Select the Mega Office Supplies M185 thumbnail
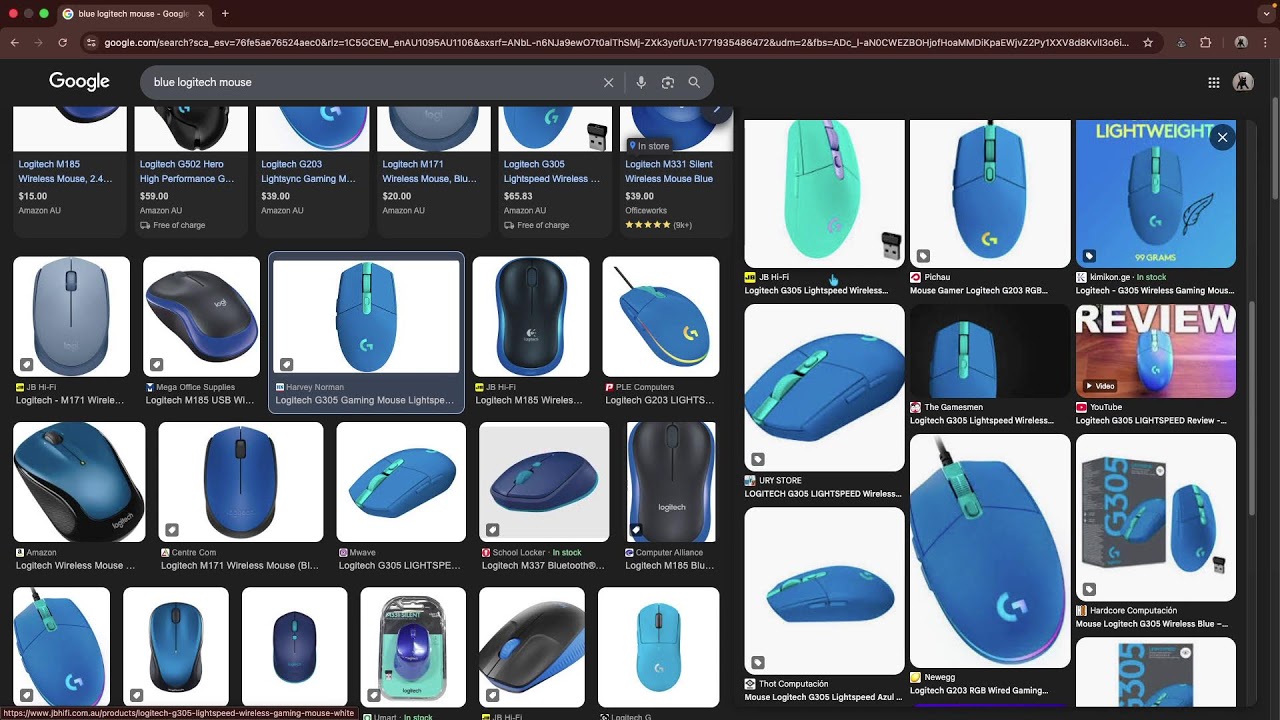Image resolution: width=1280 pixels, height=720 pixels. [201, 316]
